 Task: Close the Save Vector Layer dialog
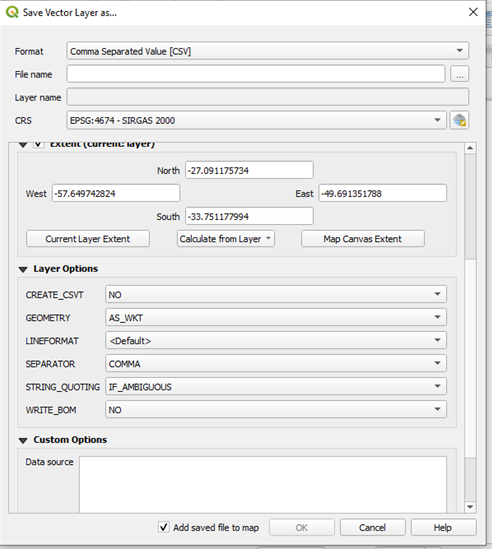[473, 12]
